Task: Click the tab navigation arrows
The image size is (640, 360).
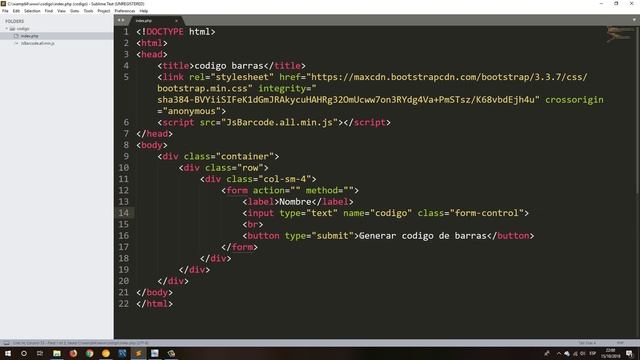Action: [x=121, y=20]
